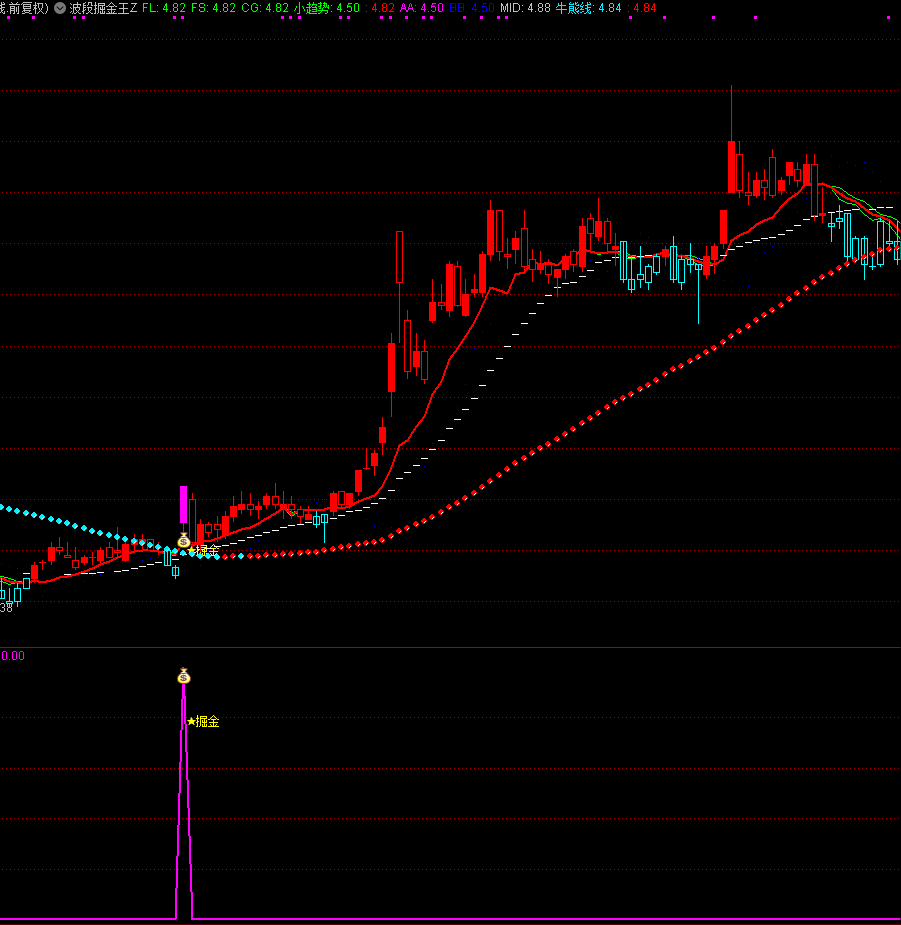Click the 前复权 adjustment label at top-left
The width and height of the screenshot is (901, 925).
[25, 8]
